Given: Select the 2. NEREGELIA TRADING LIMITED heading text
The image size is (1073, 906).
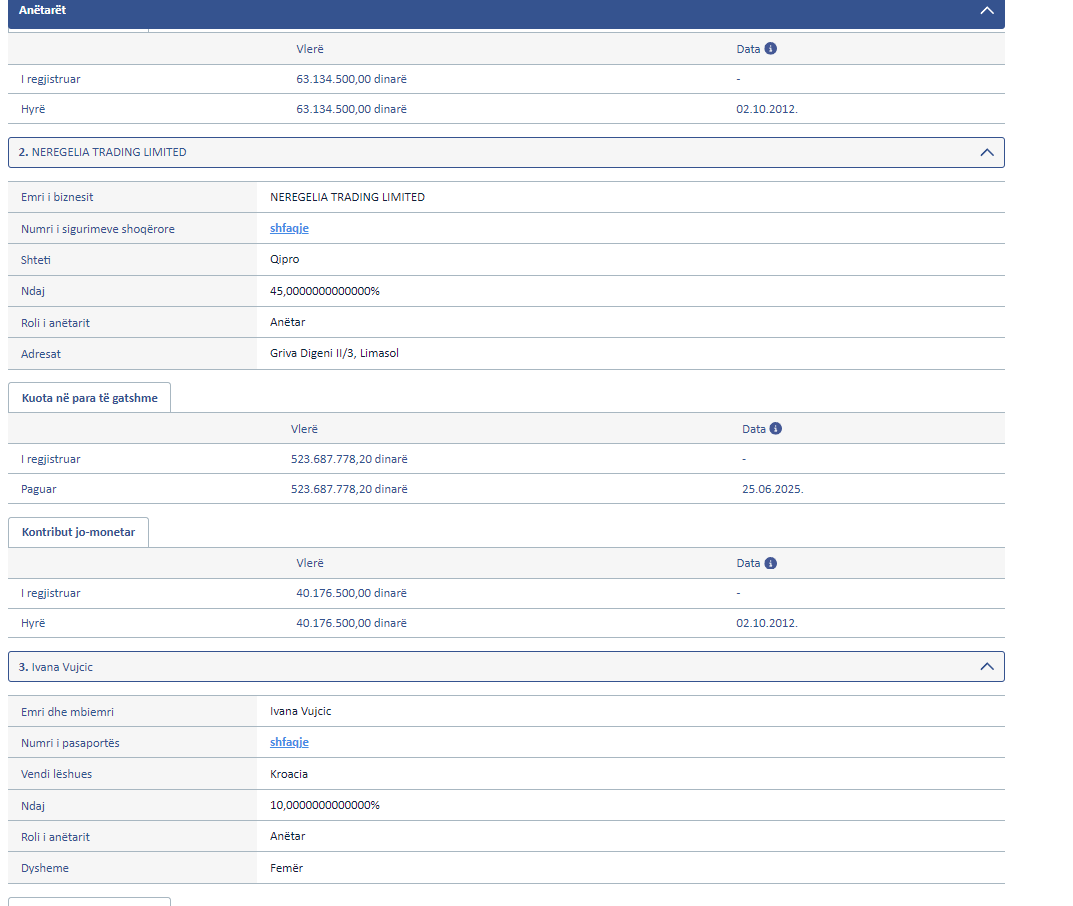Looking at the screenshot, I should pos(103,152).
